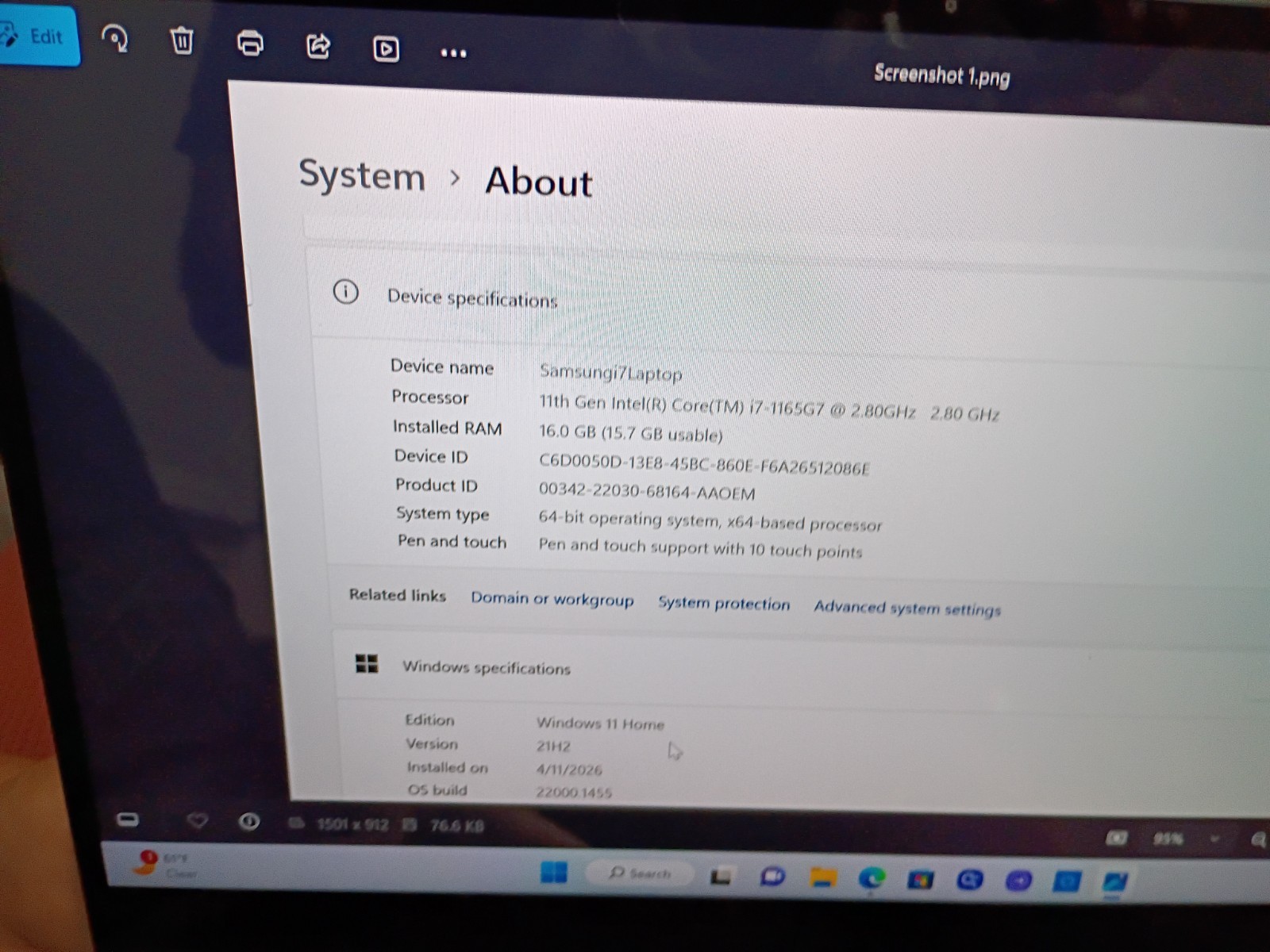Toggle the filmstrip icon in Photos footer
Screen dimensions: 1270x952
tap(128, 819)
